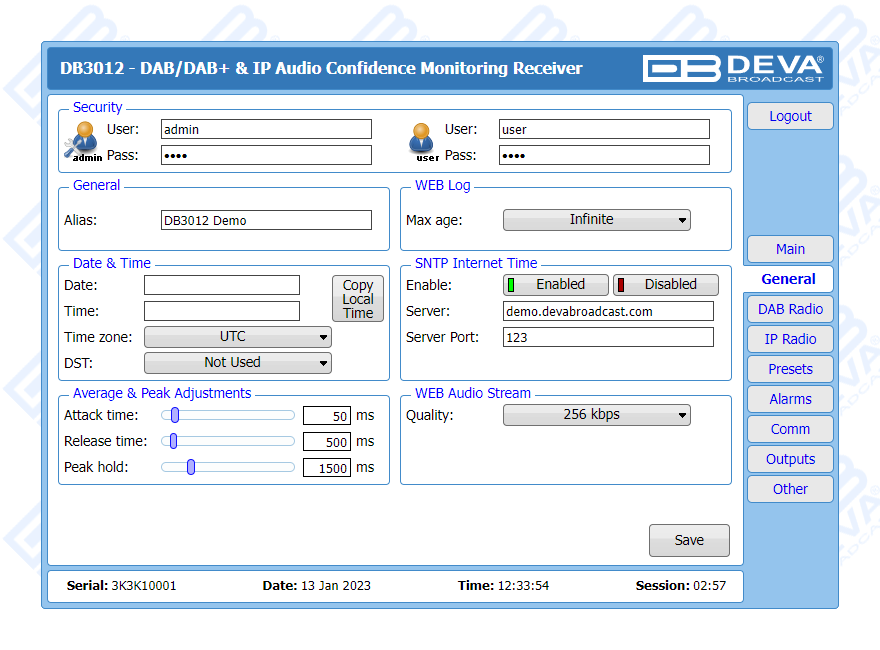Screen dimensions: 880x650
Task: Switch to the Main tab
Action: (790, 249)
